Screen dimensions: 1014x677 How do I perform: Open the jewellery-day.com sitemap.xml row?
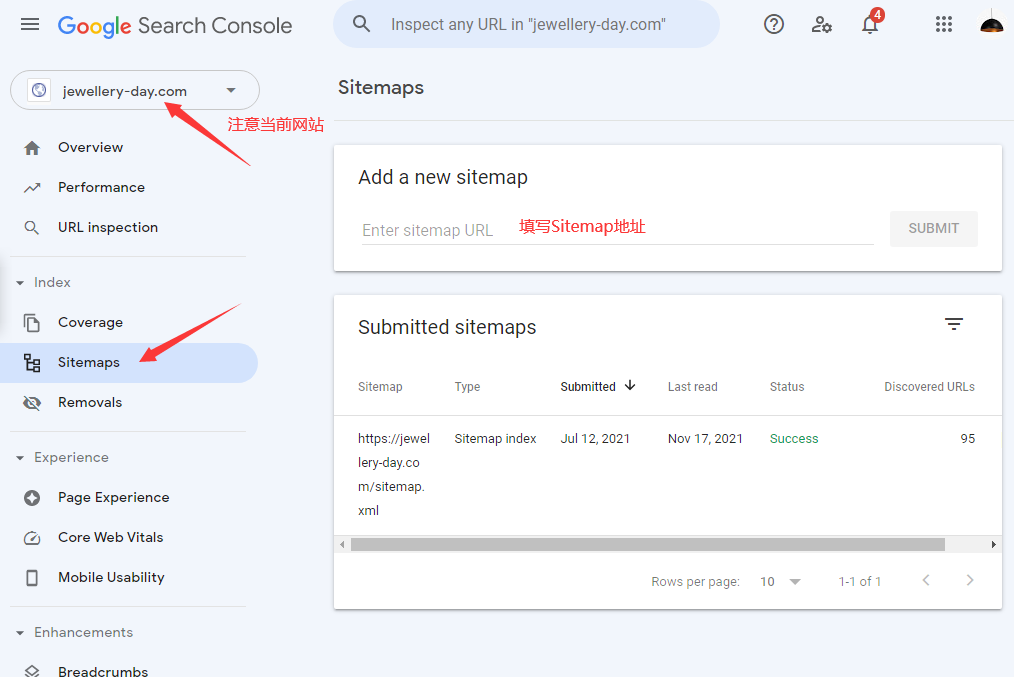(667, 475)
